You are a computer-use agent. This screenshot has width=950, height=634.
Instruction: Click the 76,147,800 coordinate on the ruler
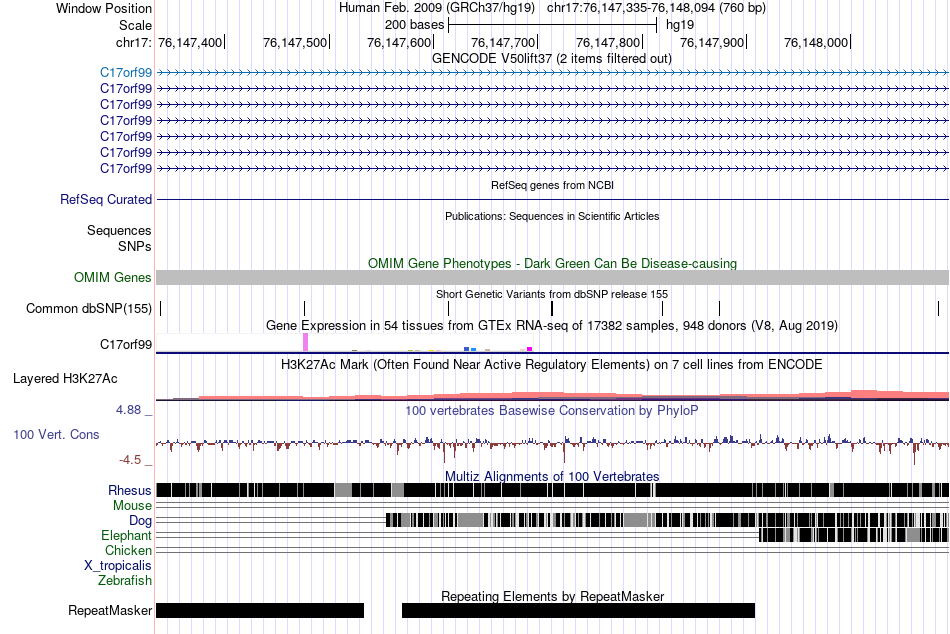click(x=608, y=42)
